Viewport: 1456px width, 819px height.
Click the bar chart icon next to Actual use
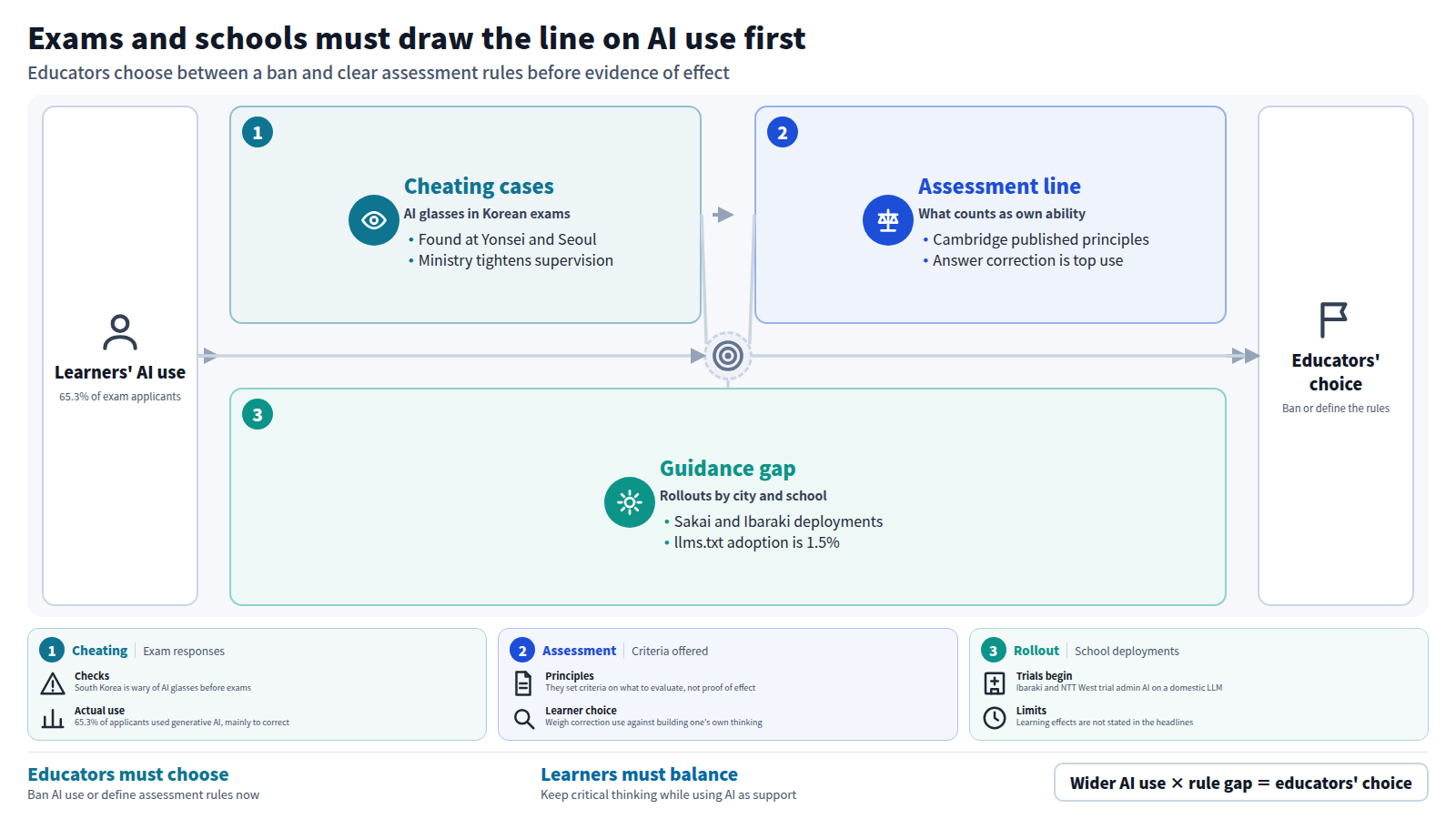pos(53,718)
